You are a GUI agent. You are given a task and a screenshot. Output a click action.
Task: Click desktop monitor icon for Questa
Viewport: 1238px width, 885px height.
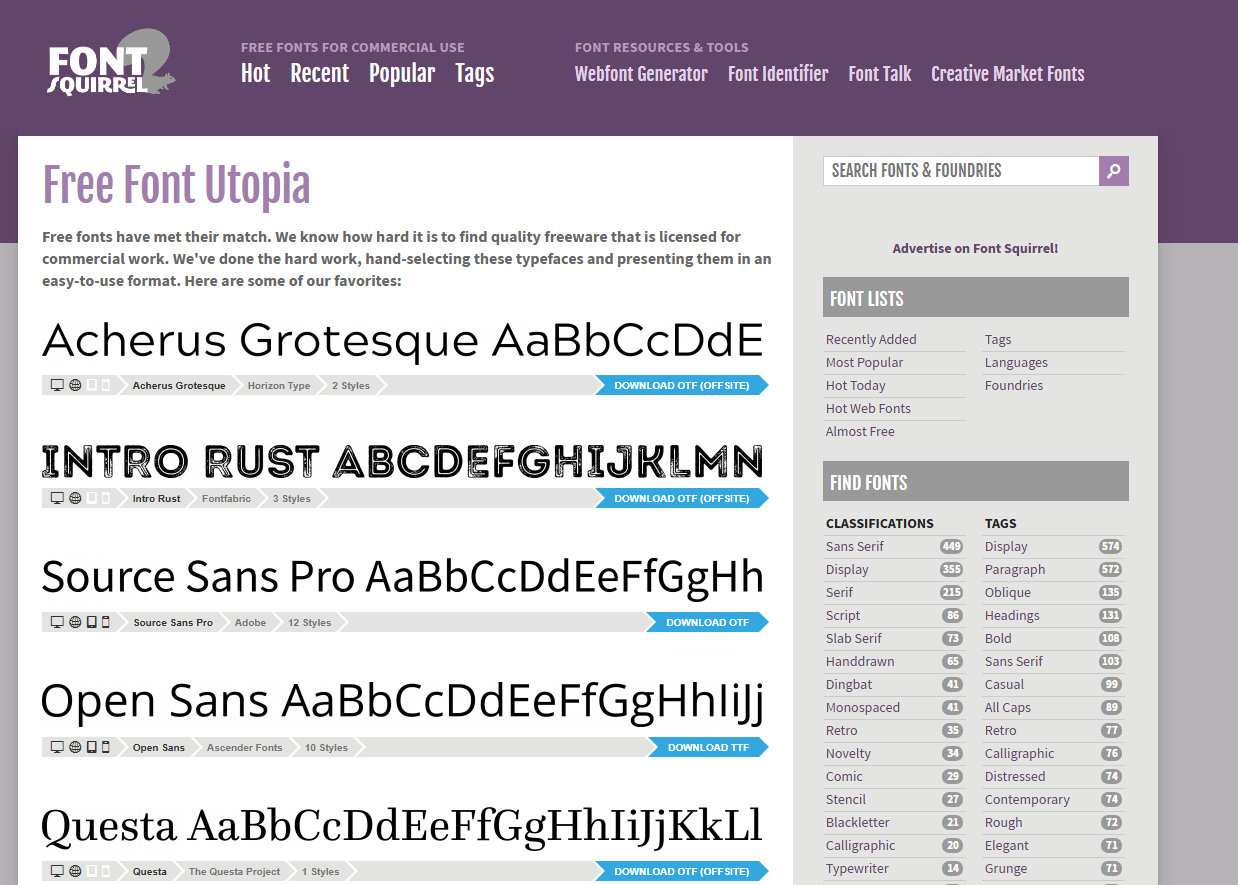(57, 872)
